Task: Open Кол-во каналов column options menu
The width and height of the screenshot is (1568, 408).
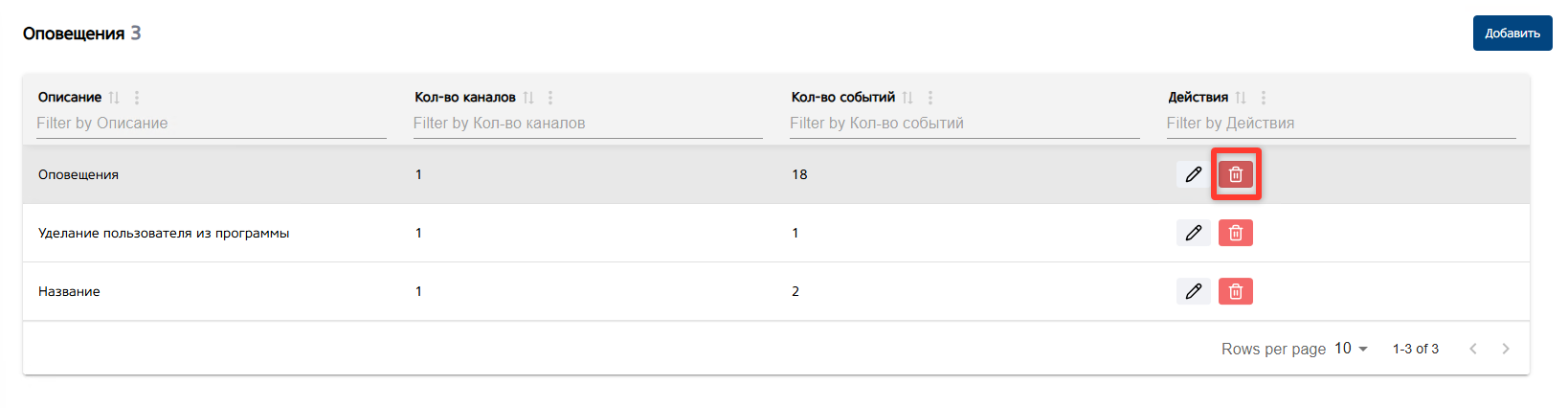Action: coord(550,98)
